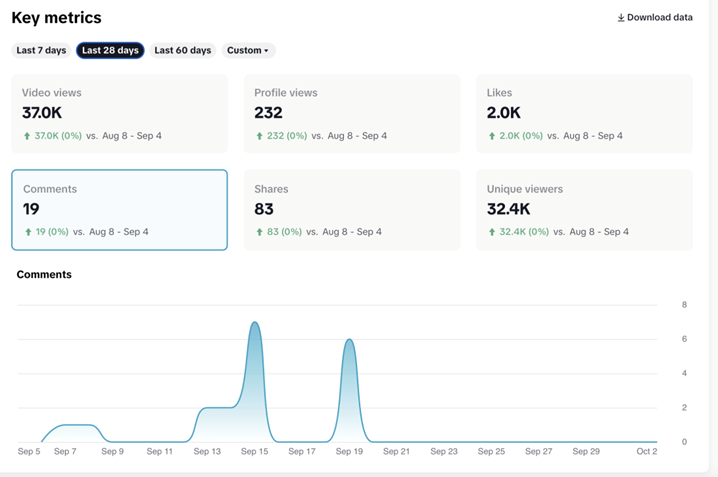Click the Sep 11 axis label
718x477 pixels.
coord(159,451)
